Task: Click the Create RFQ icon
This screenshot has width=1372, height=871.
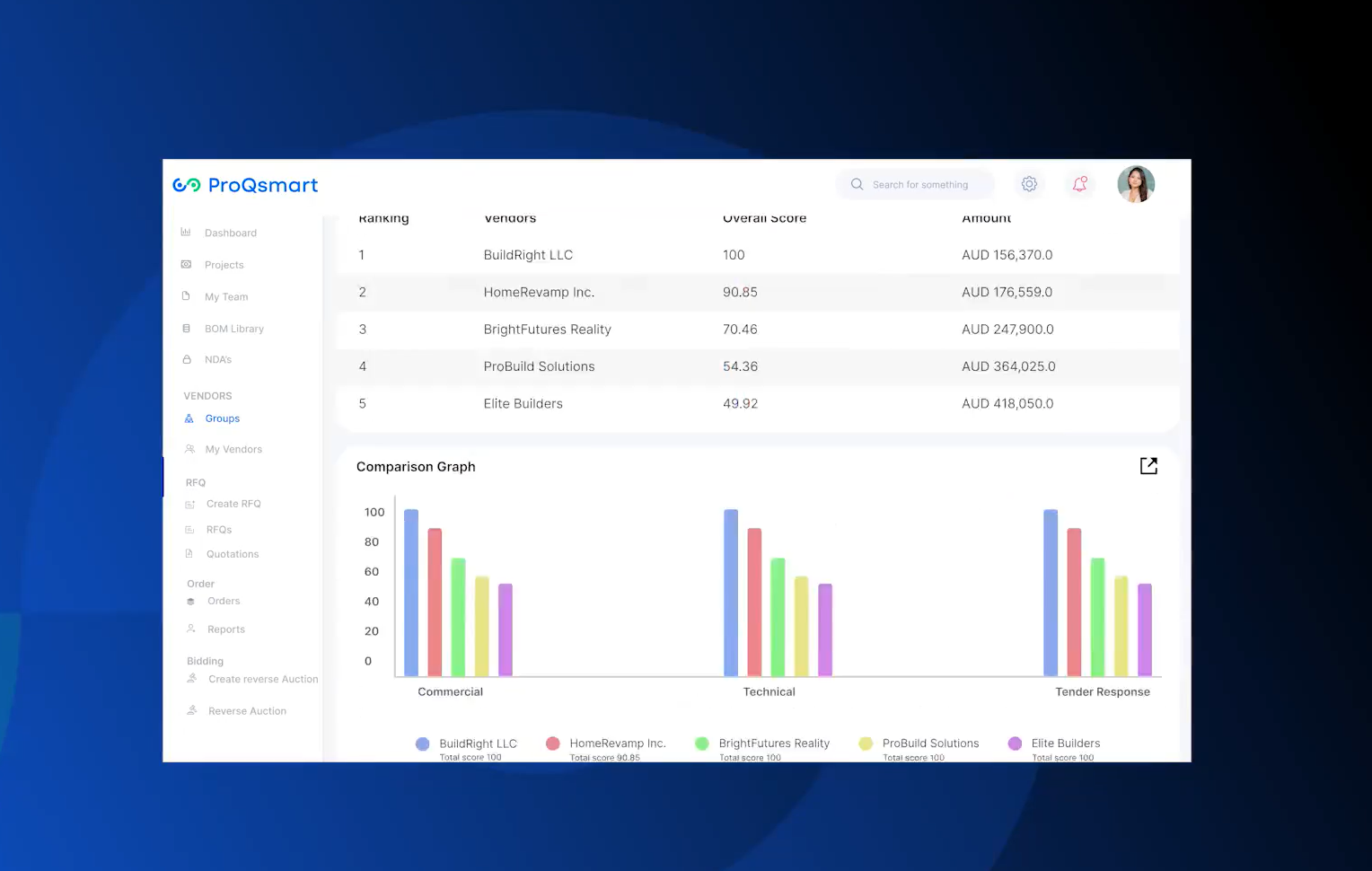Action: tap(189, 505)
